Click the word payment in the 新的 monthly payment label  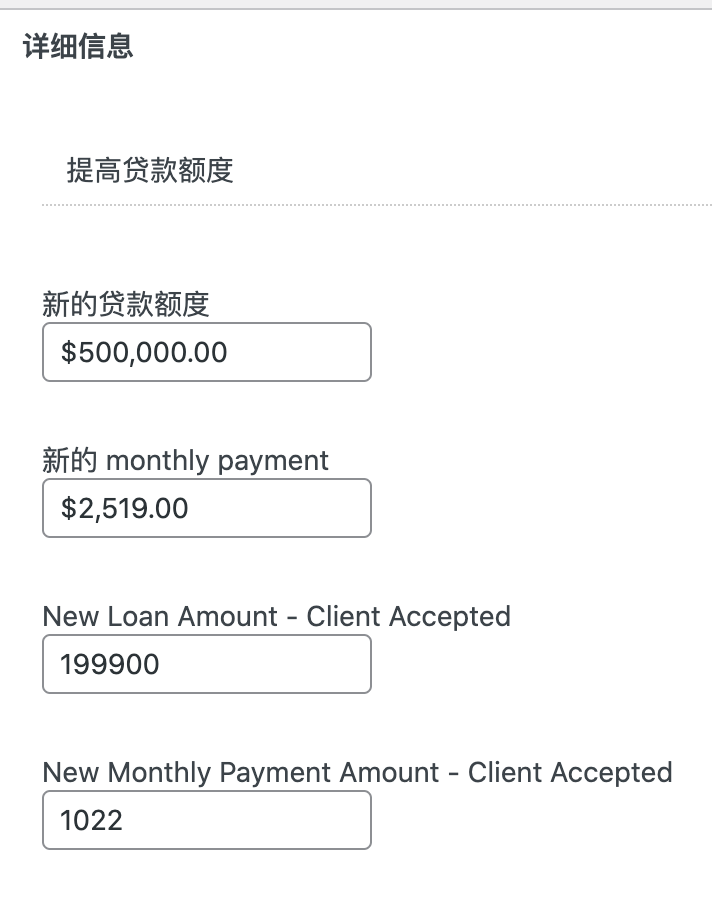point(273,462)
